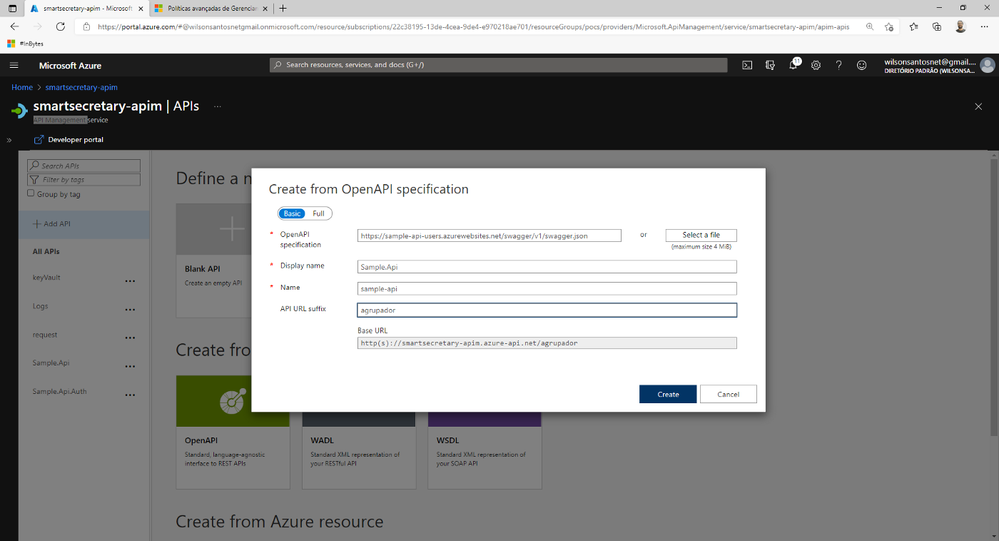This screenshot has width=999, height=541.
Task: Open the browser zoom magnifier icon
Action: point(869,27)
